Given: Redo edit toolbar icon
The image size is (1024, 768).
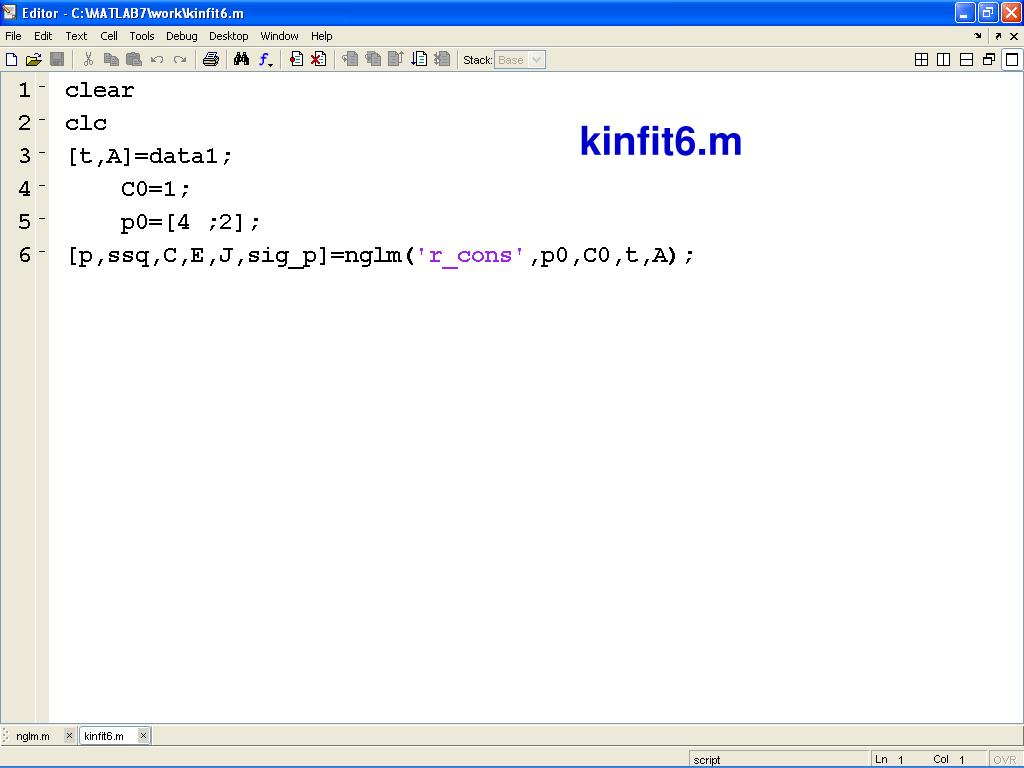Looking at the screenshot, I should (x=180, y=60).
